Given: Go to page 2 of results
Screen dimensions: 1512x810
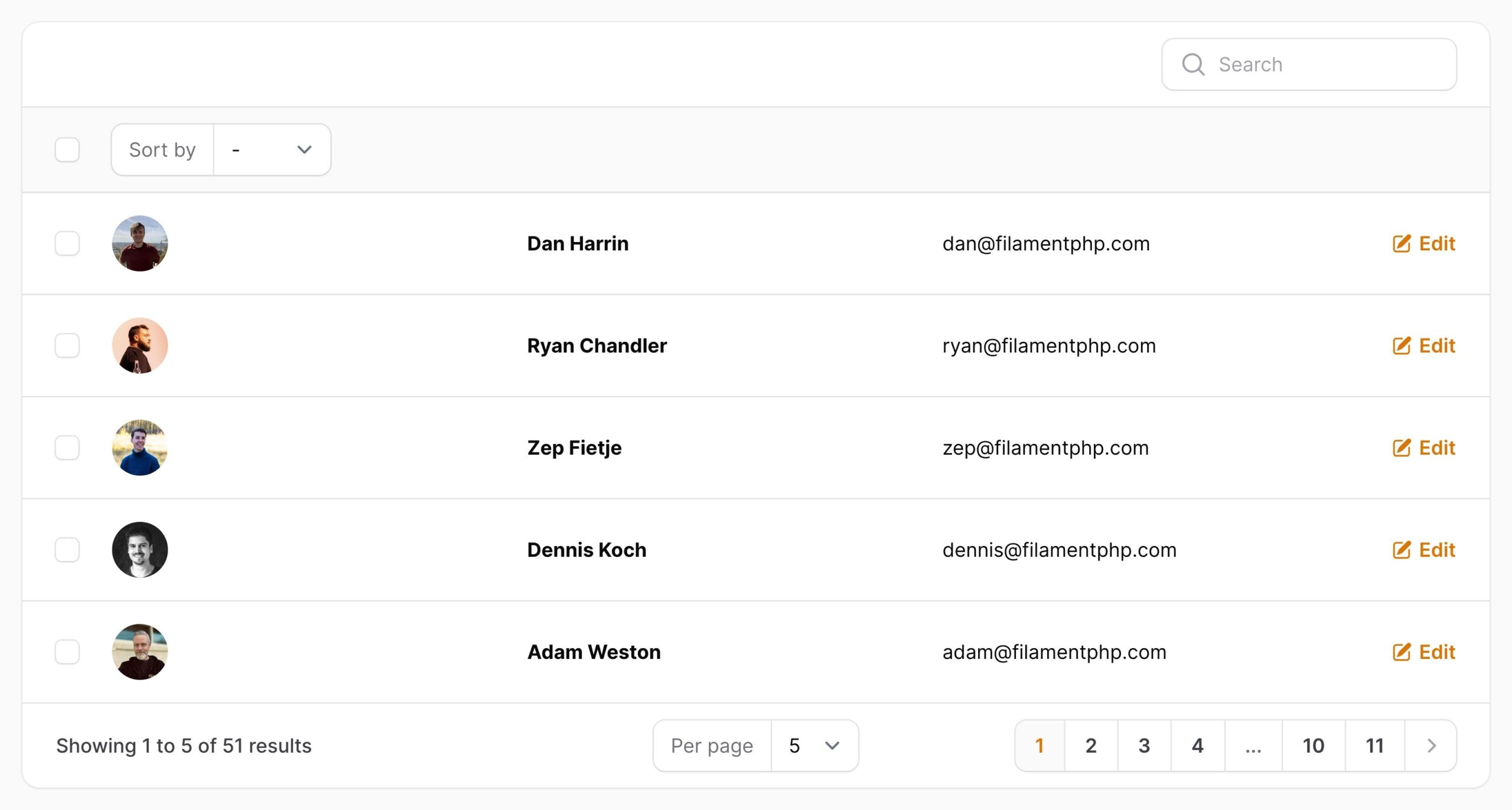Looking at the screenshot, I should click(1091, 746).
